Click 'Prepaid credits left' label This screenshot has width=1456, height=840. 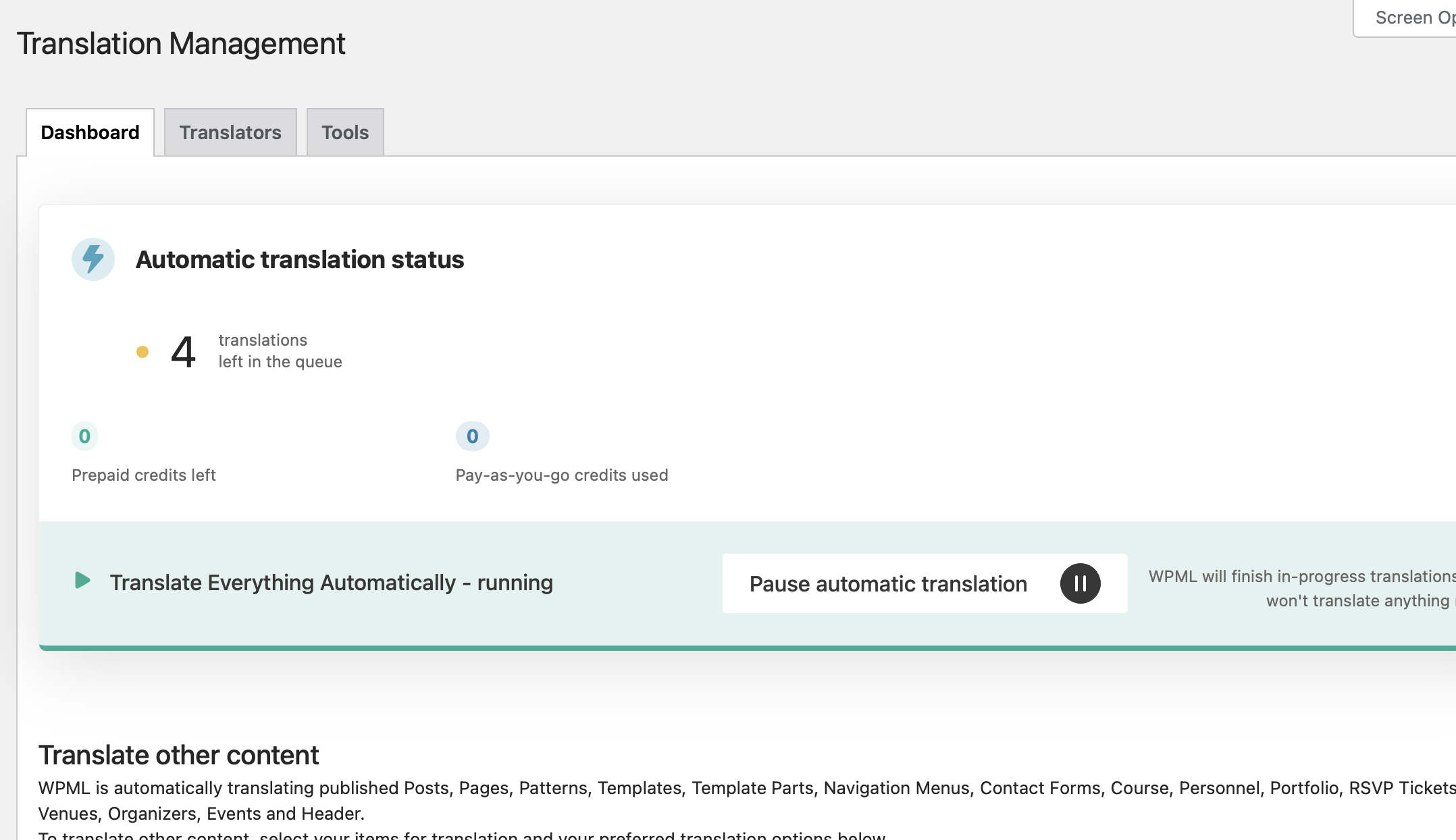click(x=144, y=475)
